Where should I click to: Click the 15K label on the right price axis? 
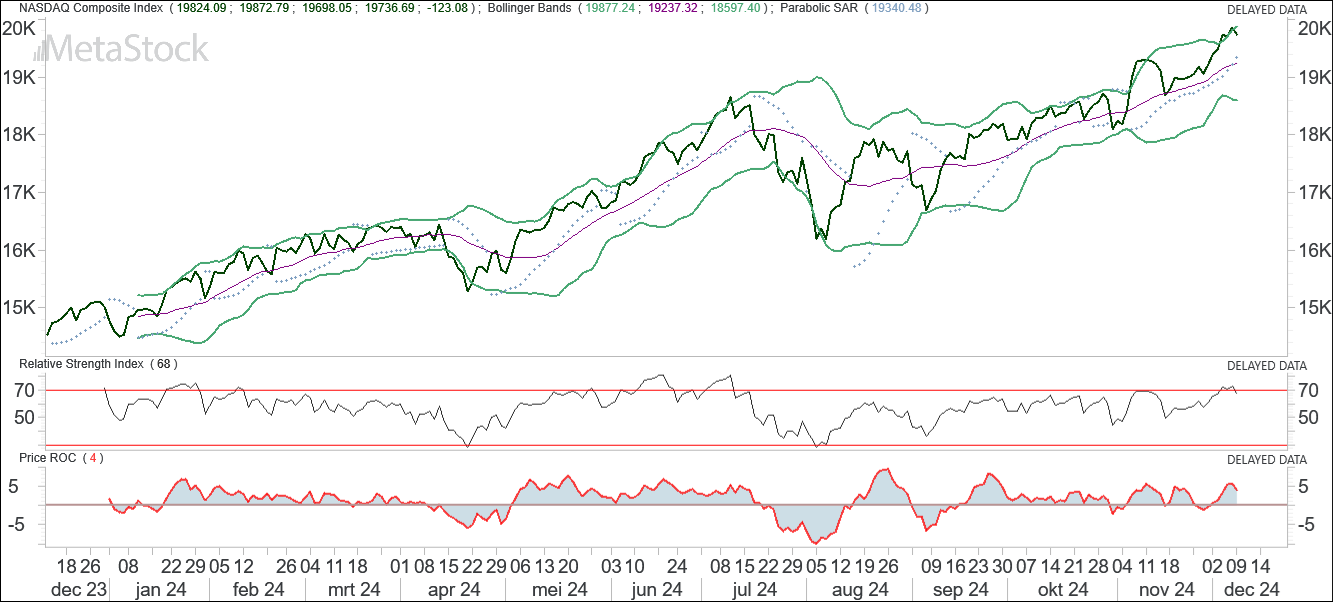tap(1312, 308)
